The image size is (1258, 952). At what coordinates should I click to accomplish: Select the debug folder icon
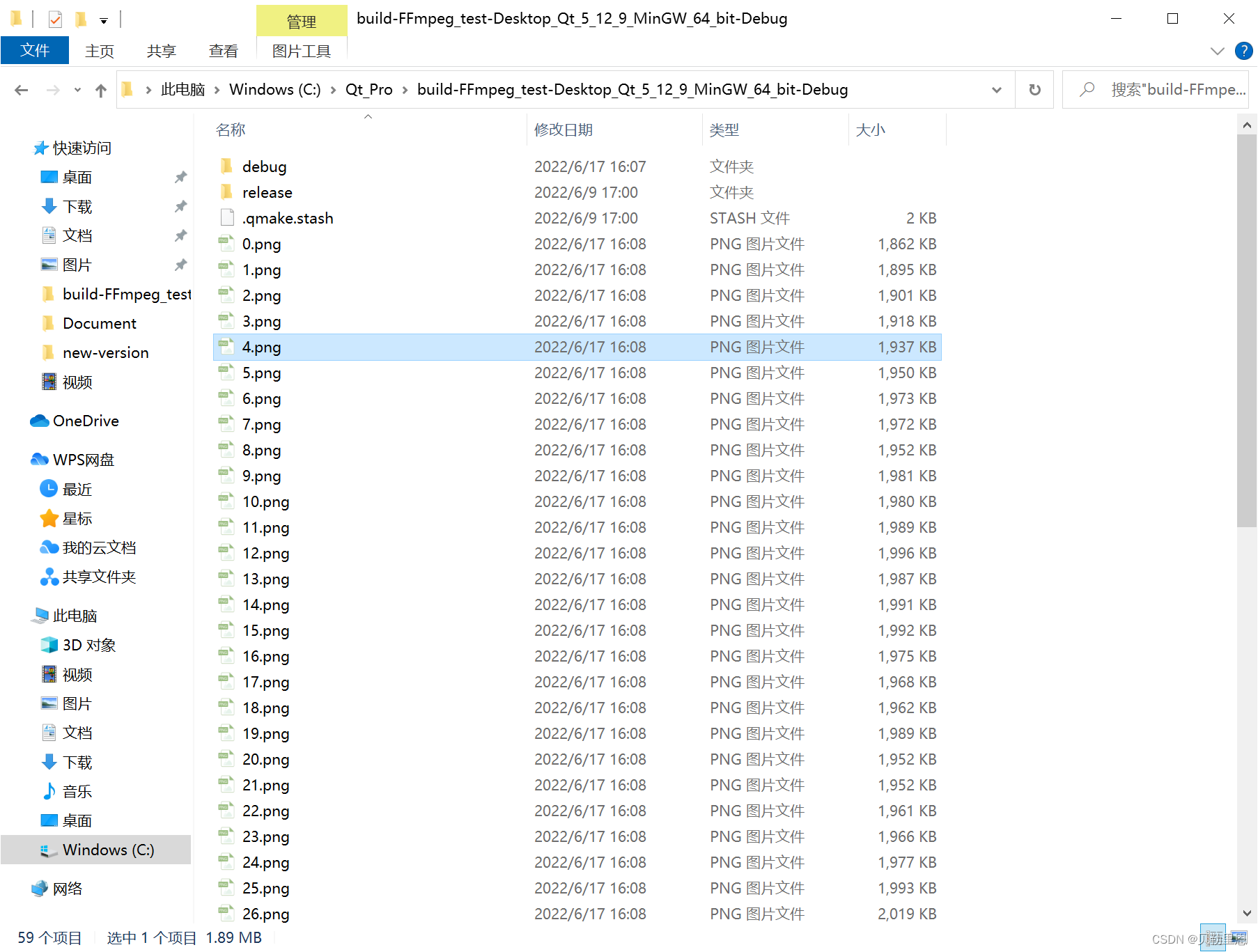coord(226,166)
